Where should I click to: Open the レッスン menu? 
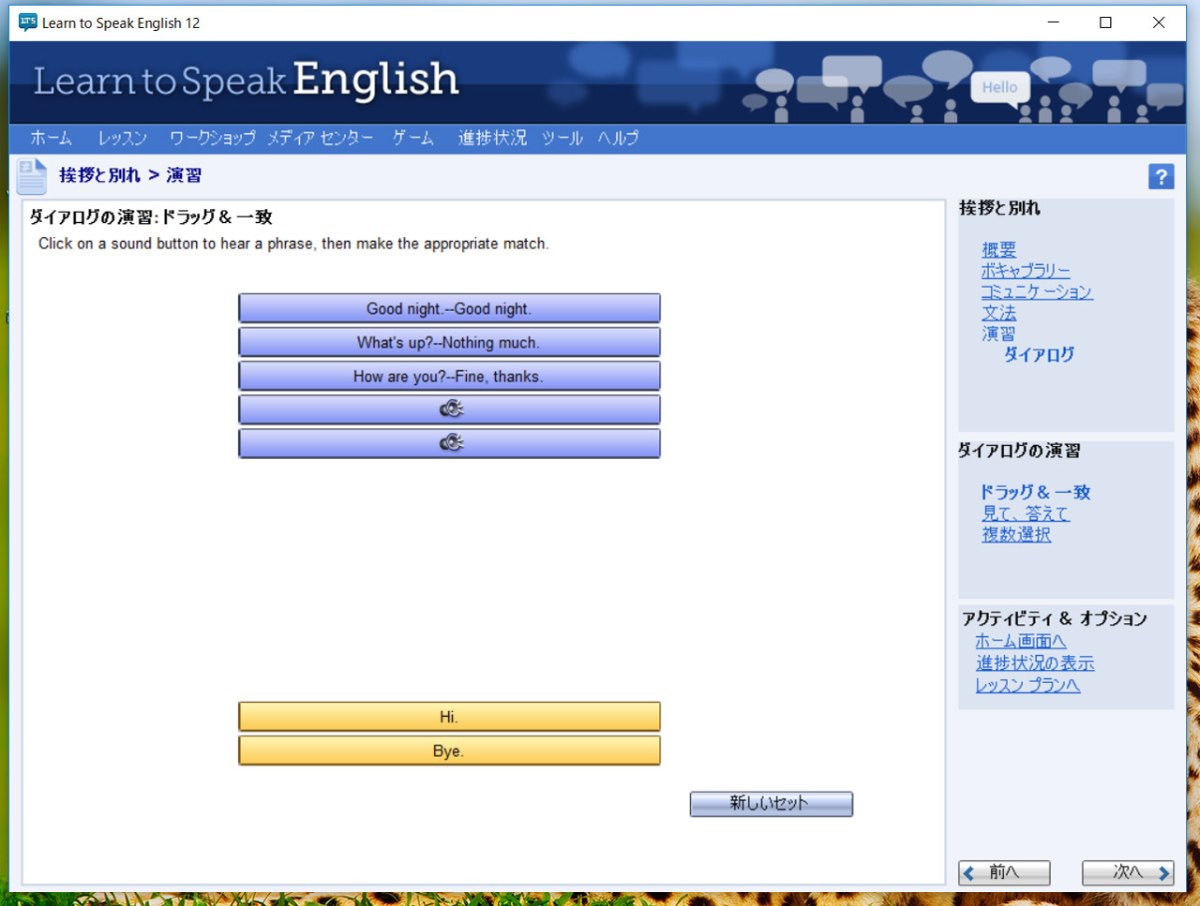coord(122,138)
